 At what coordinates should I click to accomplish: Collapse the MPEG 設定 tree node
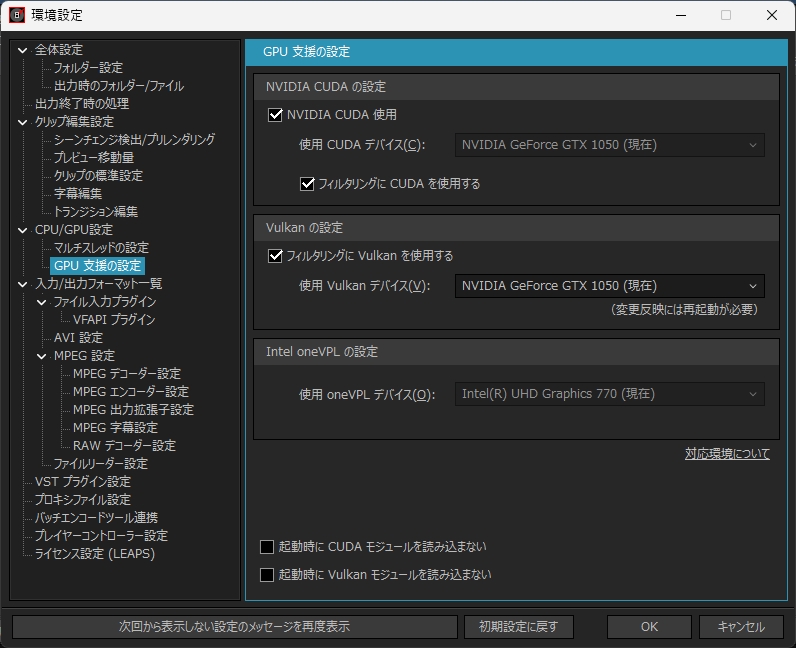42,356
